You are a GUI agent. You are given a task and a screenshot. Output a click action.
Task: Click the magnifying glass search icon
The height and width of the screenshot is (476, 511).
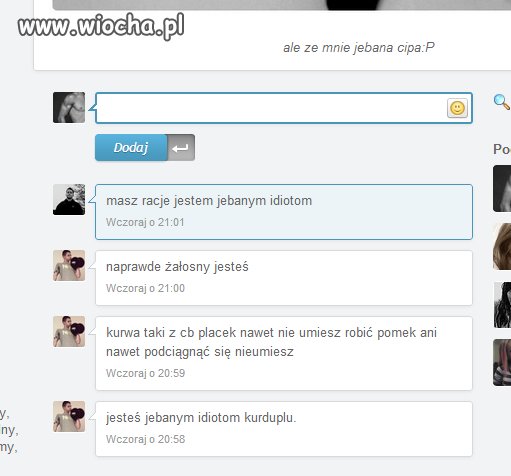coord(502,102)
